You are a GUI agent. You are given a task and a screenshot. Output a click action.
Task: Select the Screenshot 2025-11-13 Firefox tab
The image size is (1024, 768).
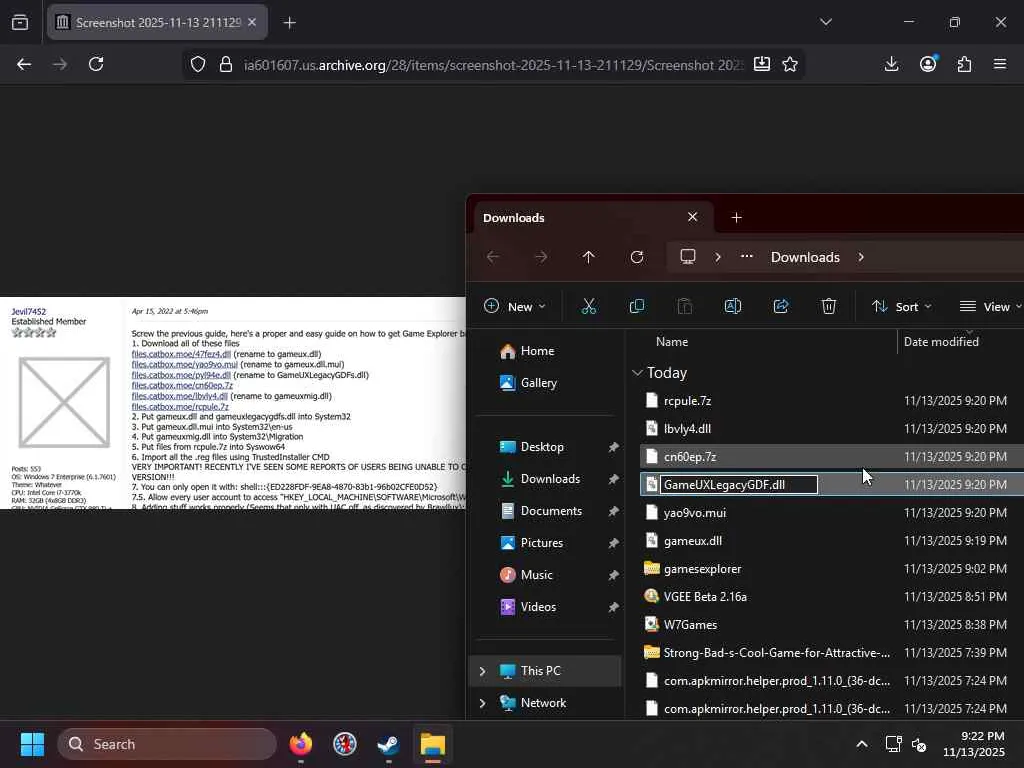pos(157,22)
